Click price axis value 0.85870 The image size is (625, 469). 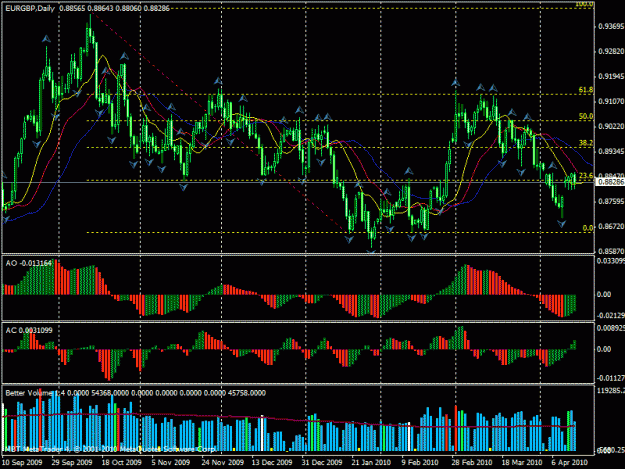coord(611,251)
